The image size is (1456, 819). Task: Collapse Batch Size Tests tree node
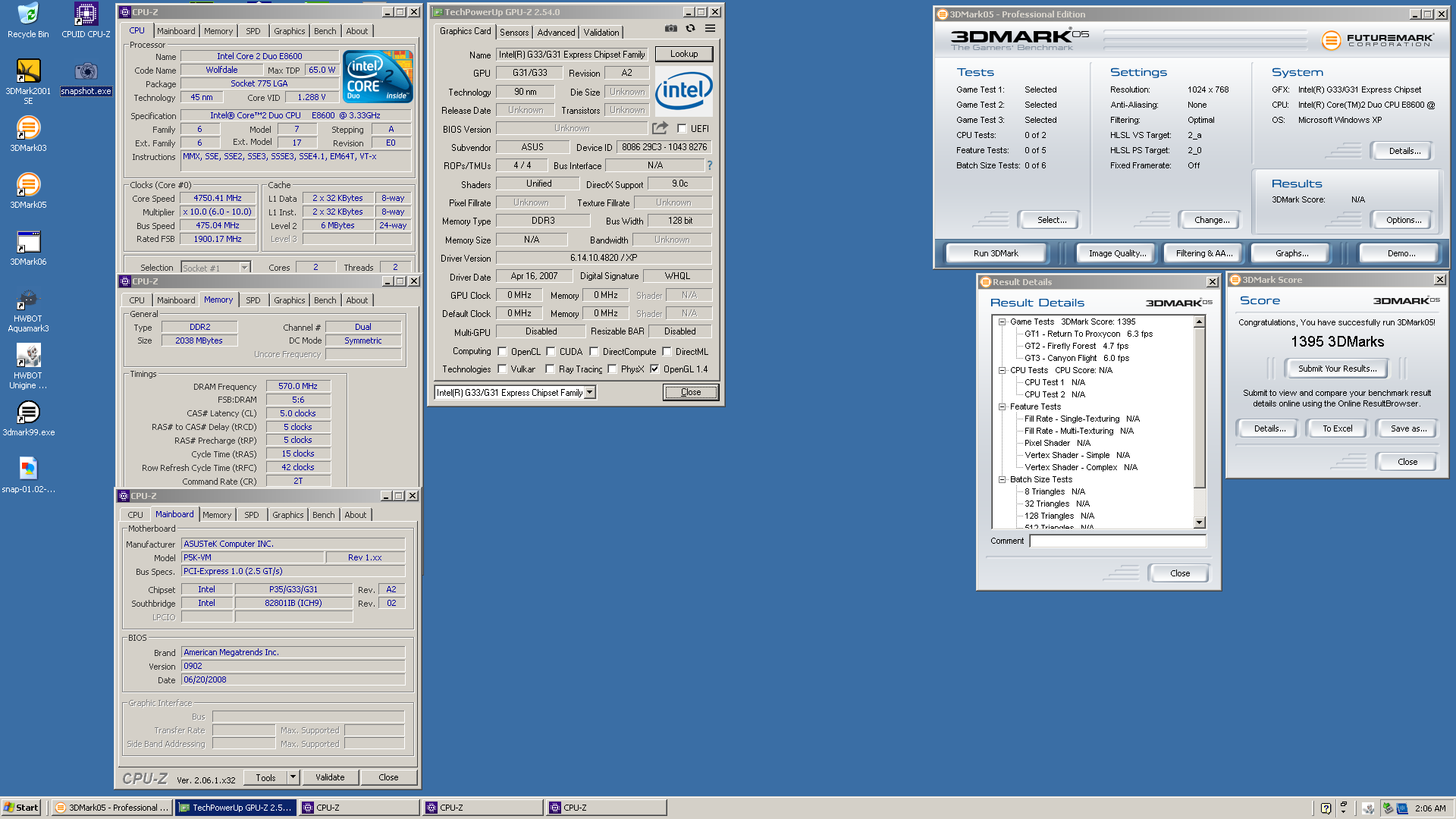[x=1002, y=479]
